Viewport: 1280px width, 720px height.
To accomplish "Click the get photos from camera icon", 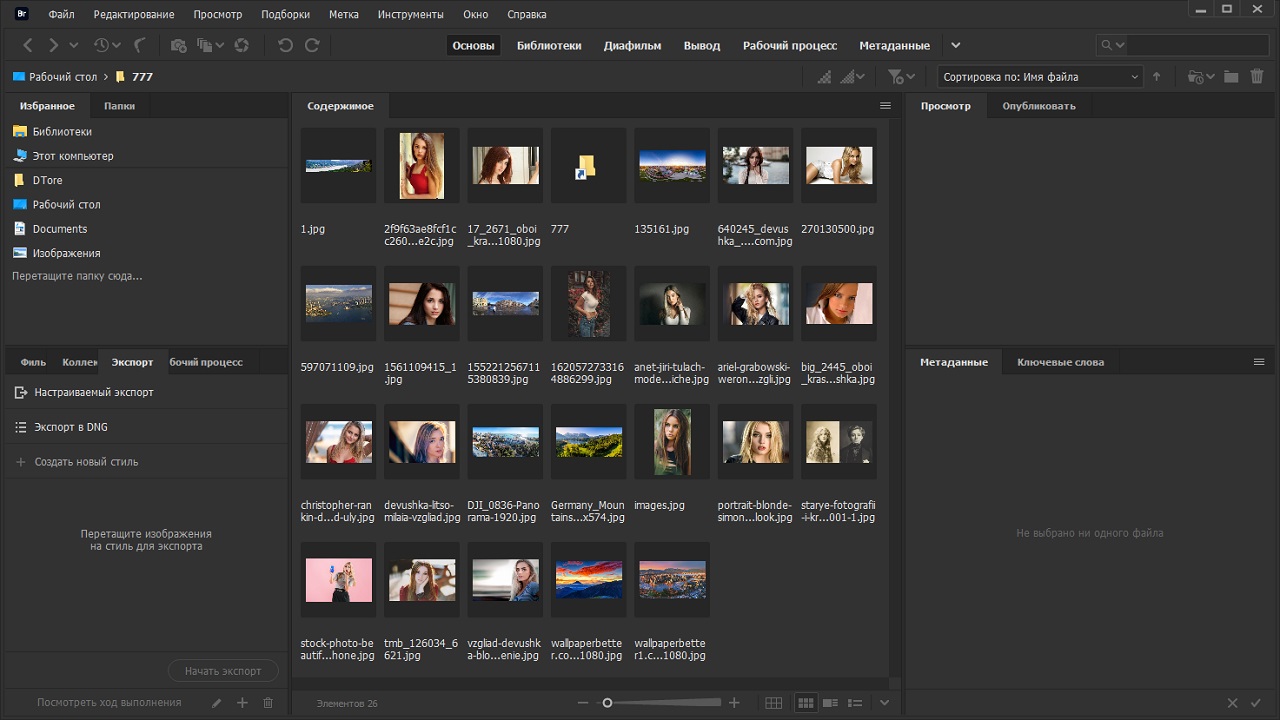I will click(x=178, y=45).
